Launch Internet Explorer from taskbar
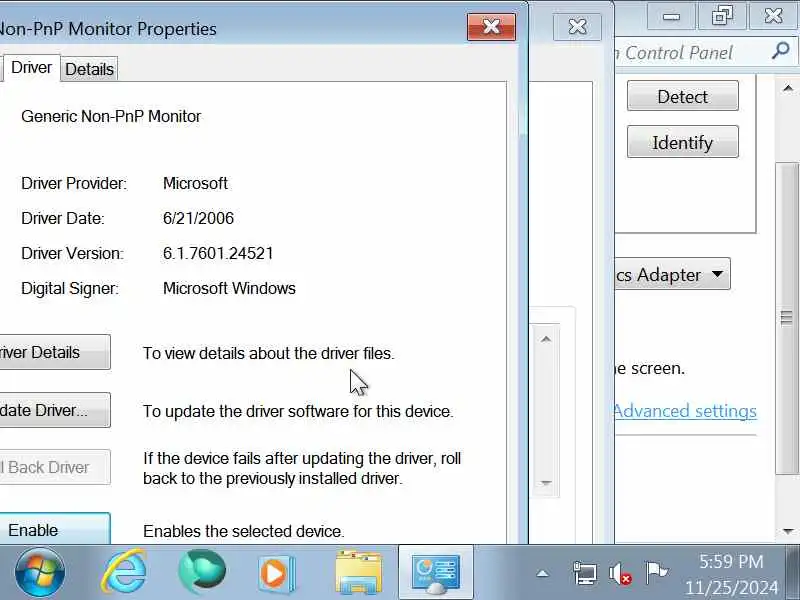800x600 pixels. [x=124, y=572]
